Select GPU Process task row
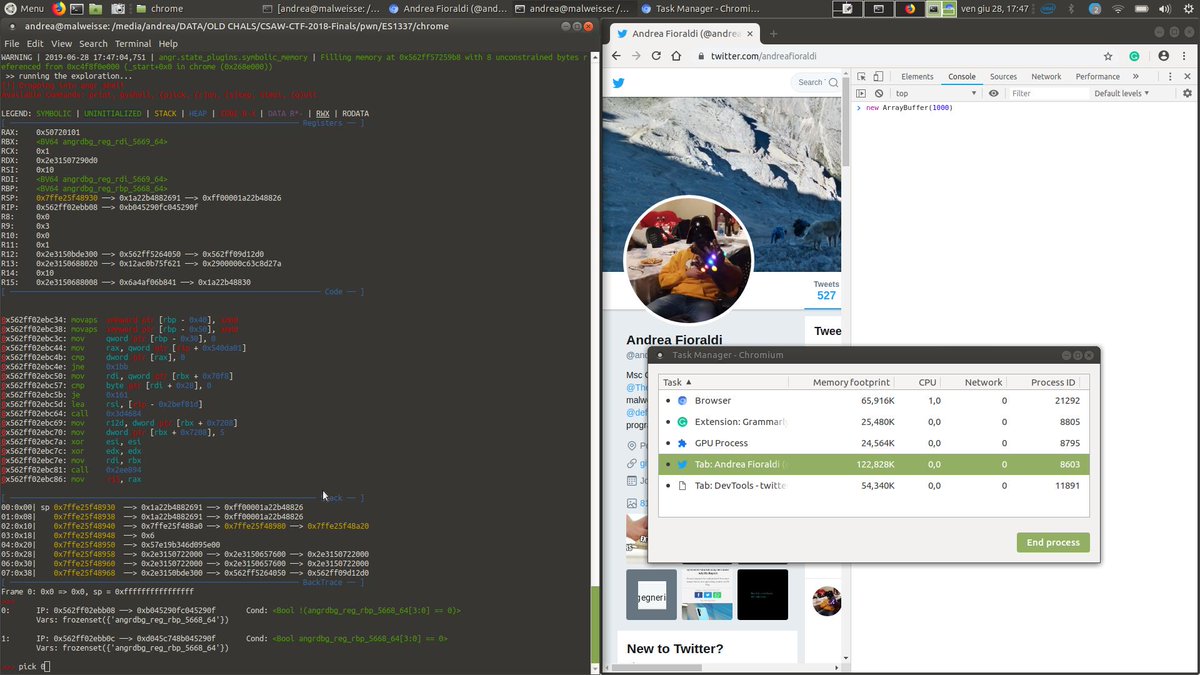 (874, 443)
